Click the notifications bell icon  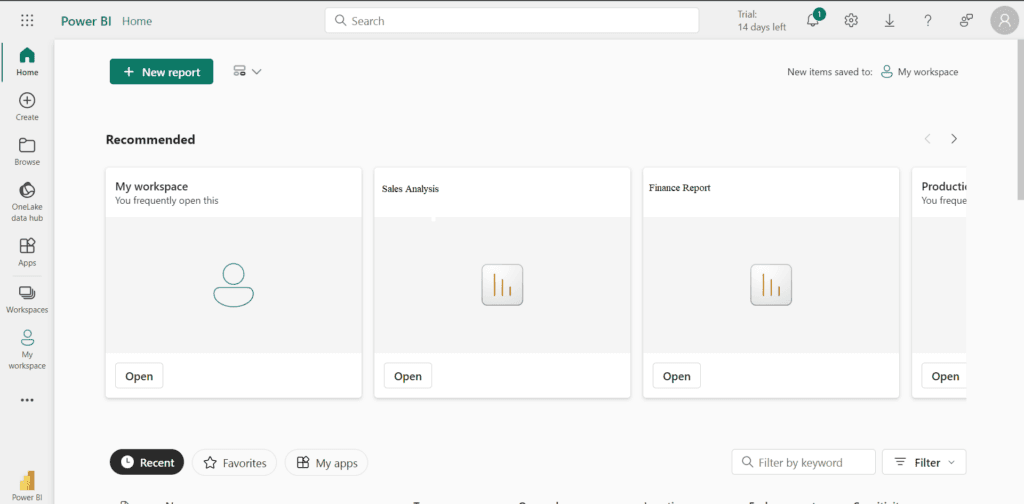click(x=813, y=21)
